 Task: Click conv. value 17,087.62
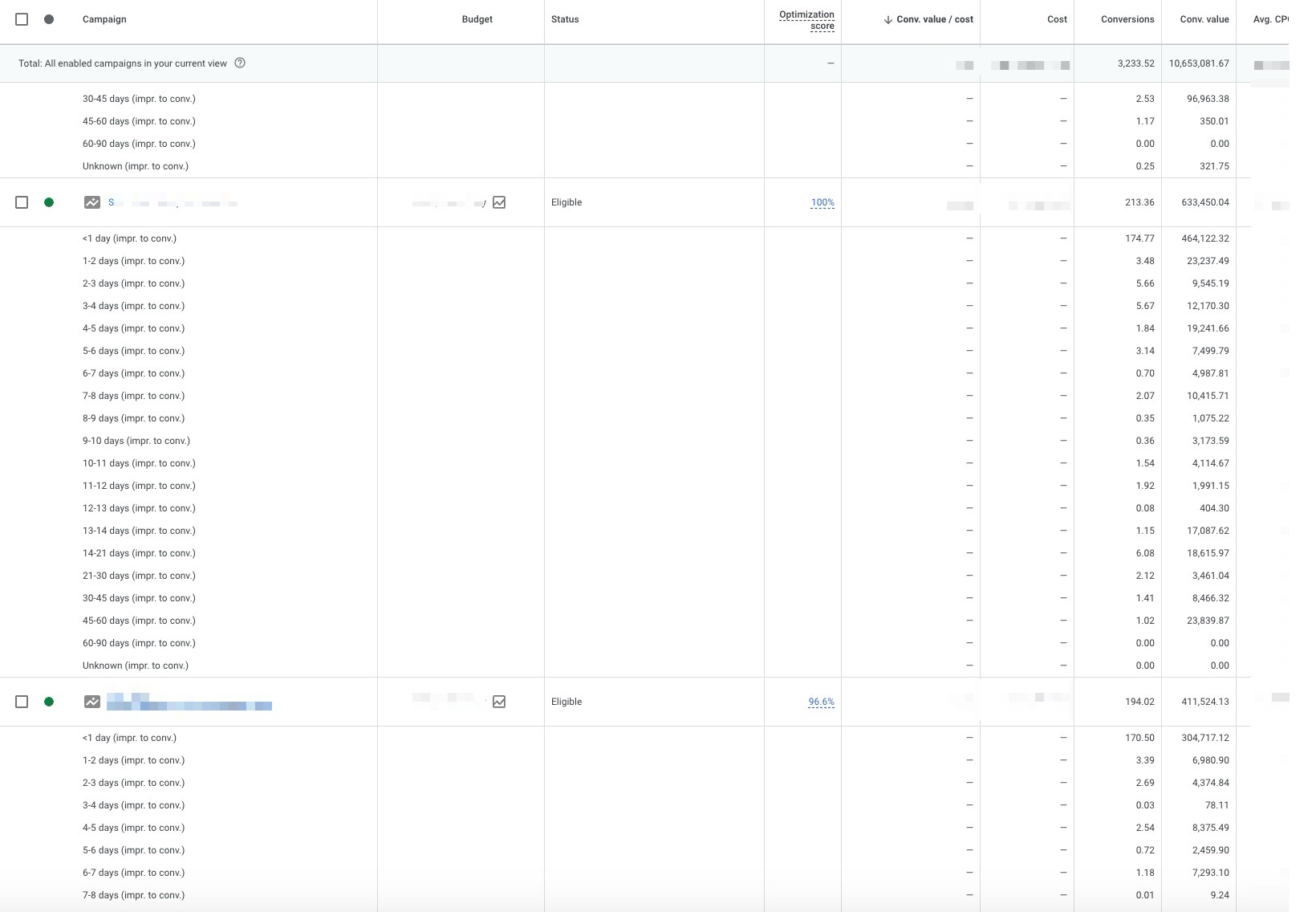click(1208, 531)
